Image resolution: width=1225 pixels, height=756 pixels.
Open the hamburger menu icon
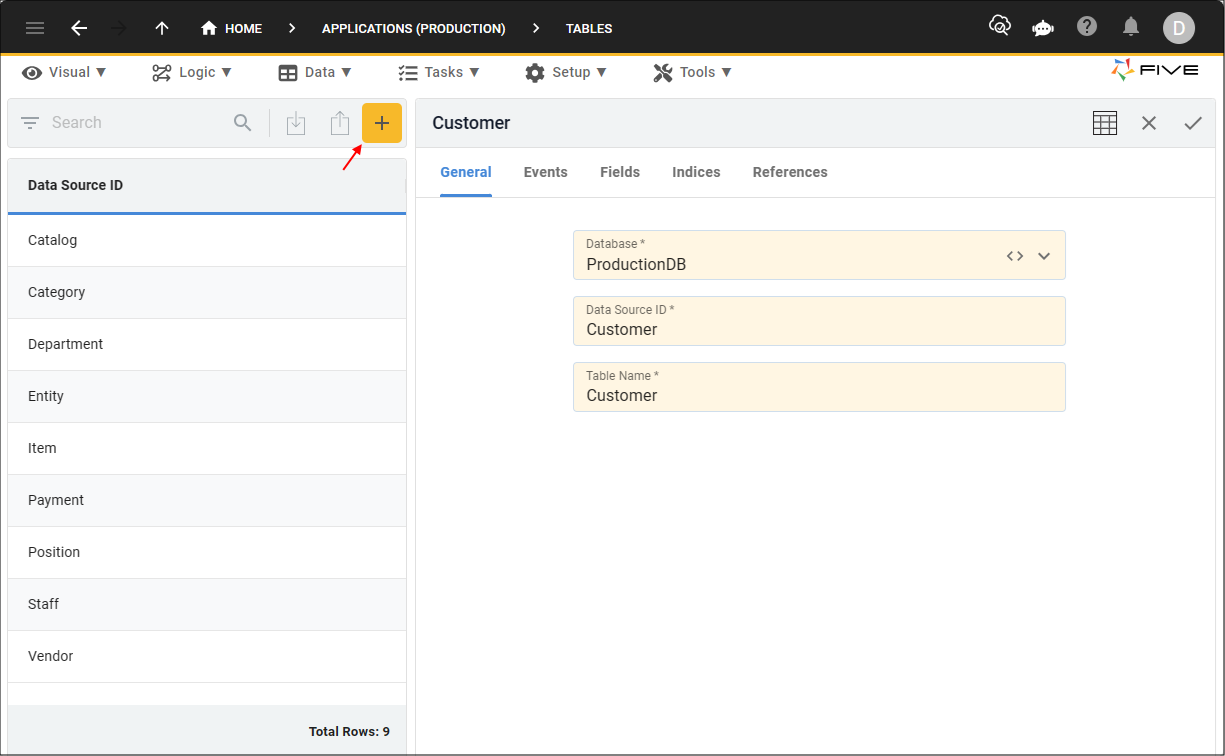point(35,28)
